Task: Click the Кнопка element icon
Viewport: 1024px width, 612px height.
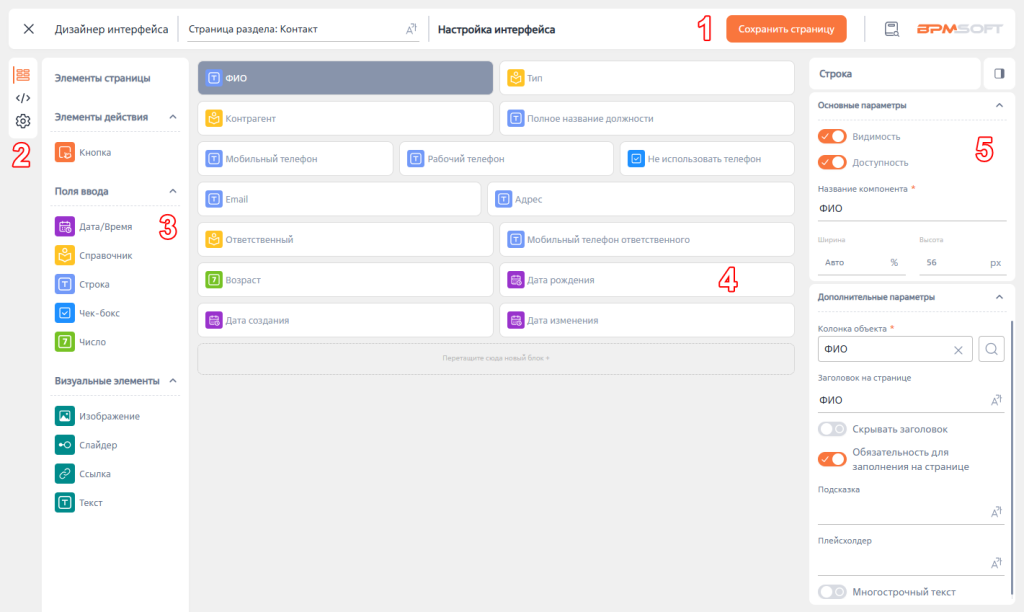Action: click(x=64, y=153)
